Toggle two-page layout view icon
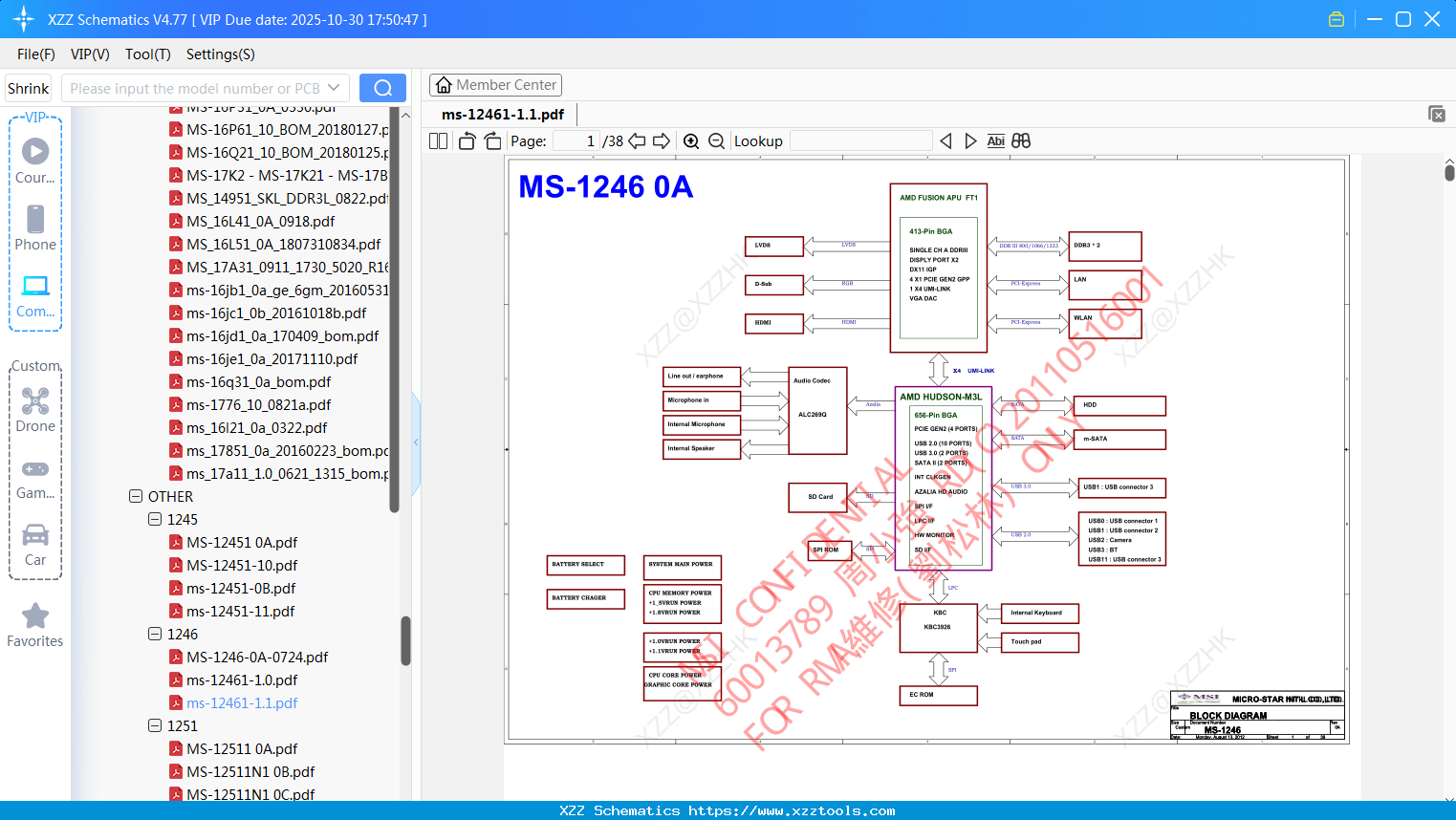The image size is (1456, 820). [438, 141]
